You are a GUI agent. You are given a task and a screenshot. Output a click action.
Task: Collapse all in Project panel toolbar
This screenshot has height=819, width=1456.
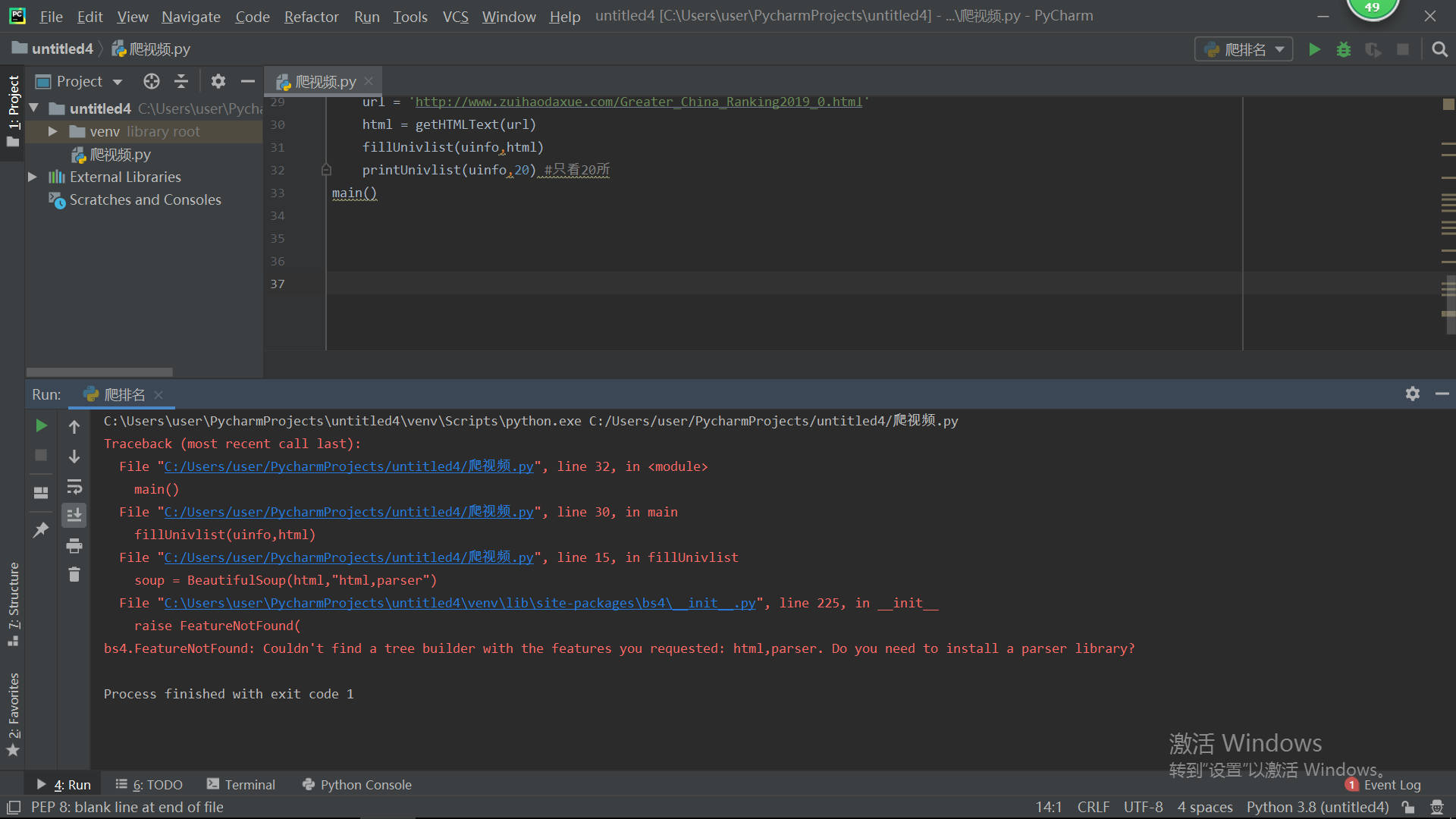tap(181, 81)
